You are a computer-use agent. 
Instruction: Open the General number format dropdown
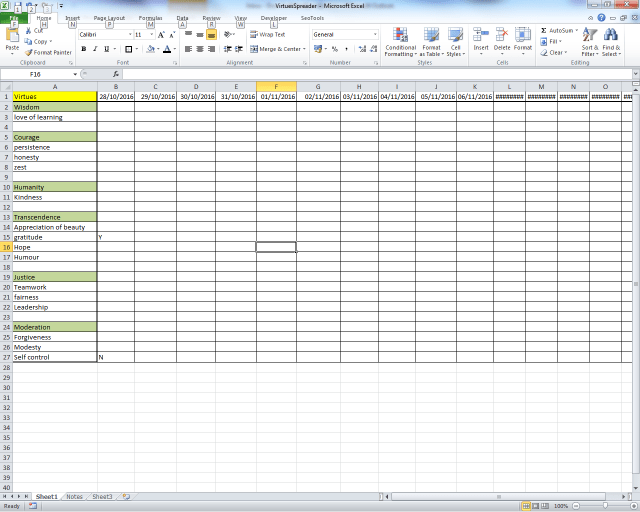point(376,34)
